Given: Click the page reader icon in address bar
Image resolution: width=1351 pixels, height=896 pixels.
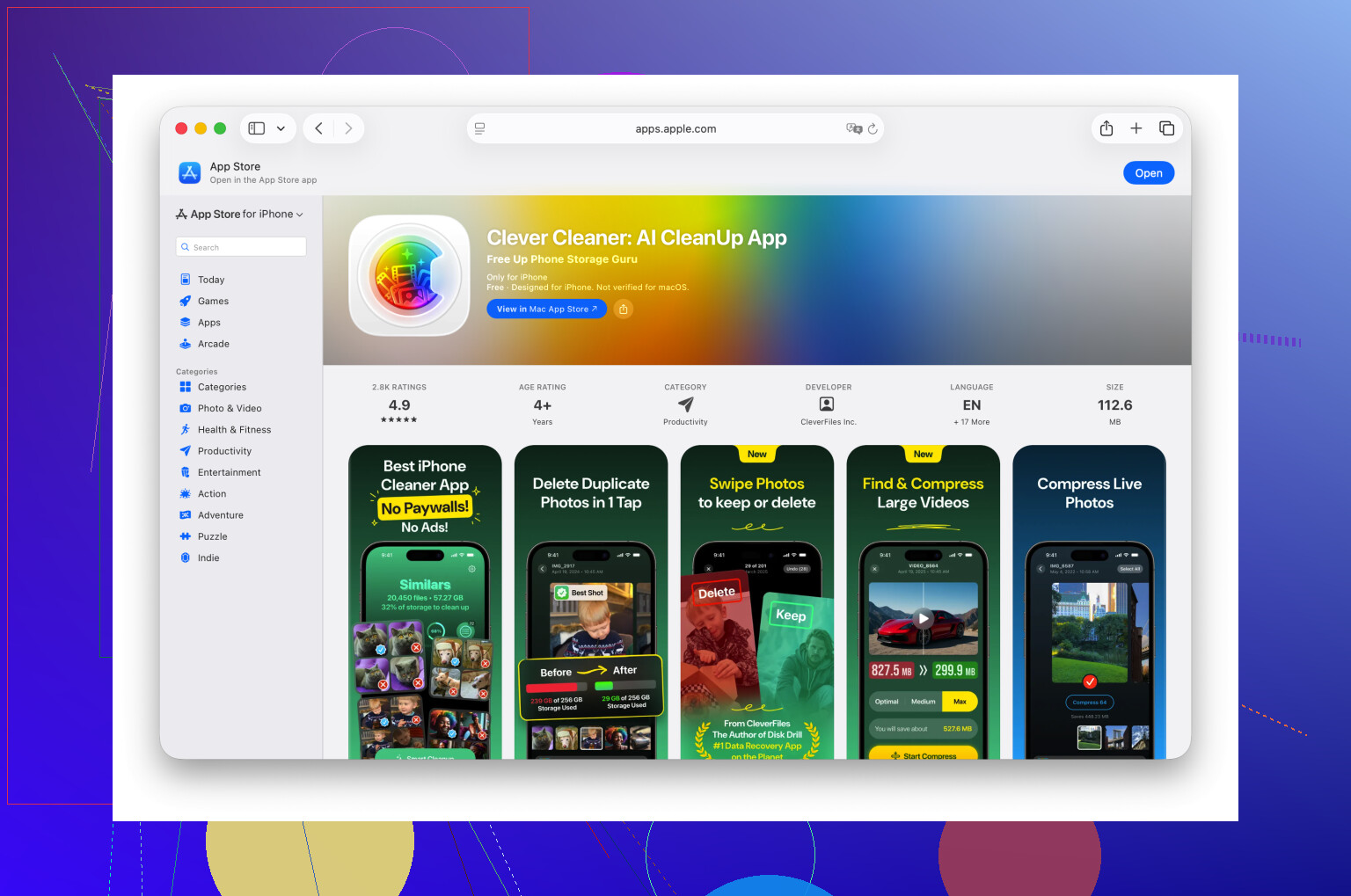Looking at the screenshot, I should tap(479, 128).
